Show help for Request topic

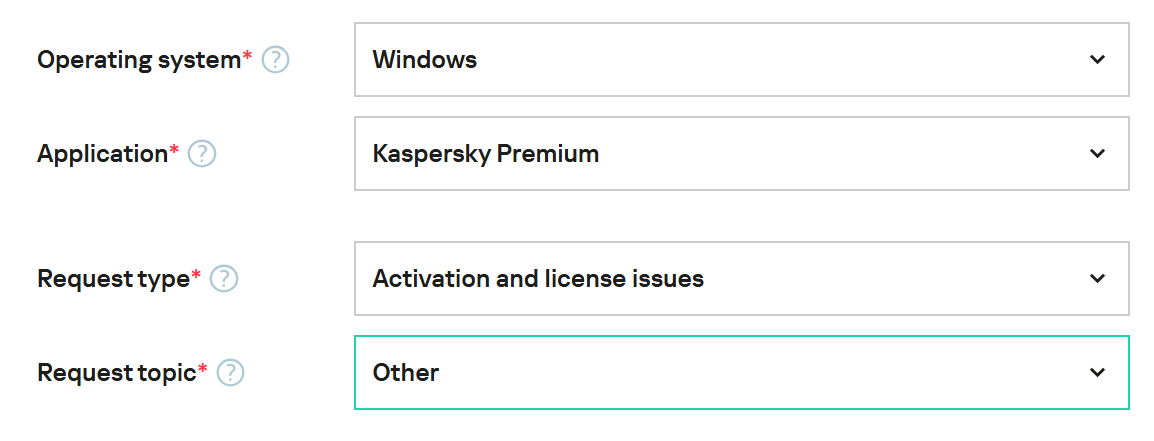[x=231, y=373]
